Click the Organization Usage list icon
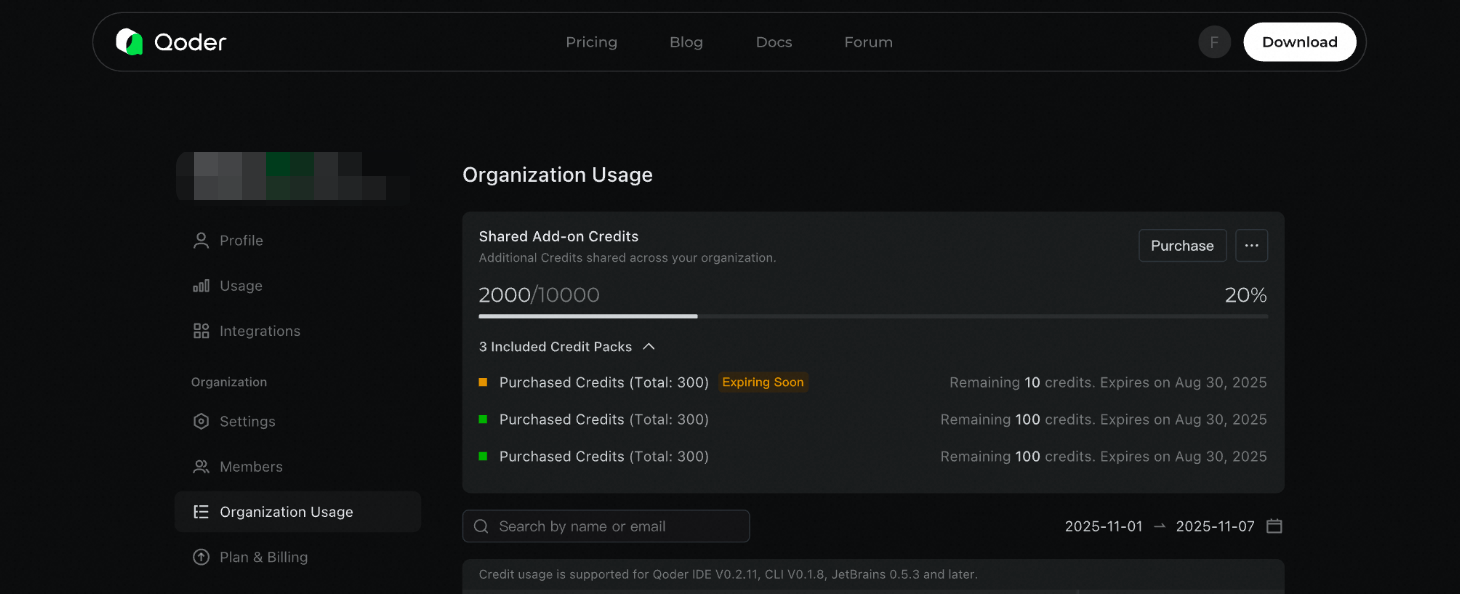This screenshot has height=594, width=1460. [201, 512]
